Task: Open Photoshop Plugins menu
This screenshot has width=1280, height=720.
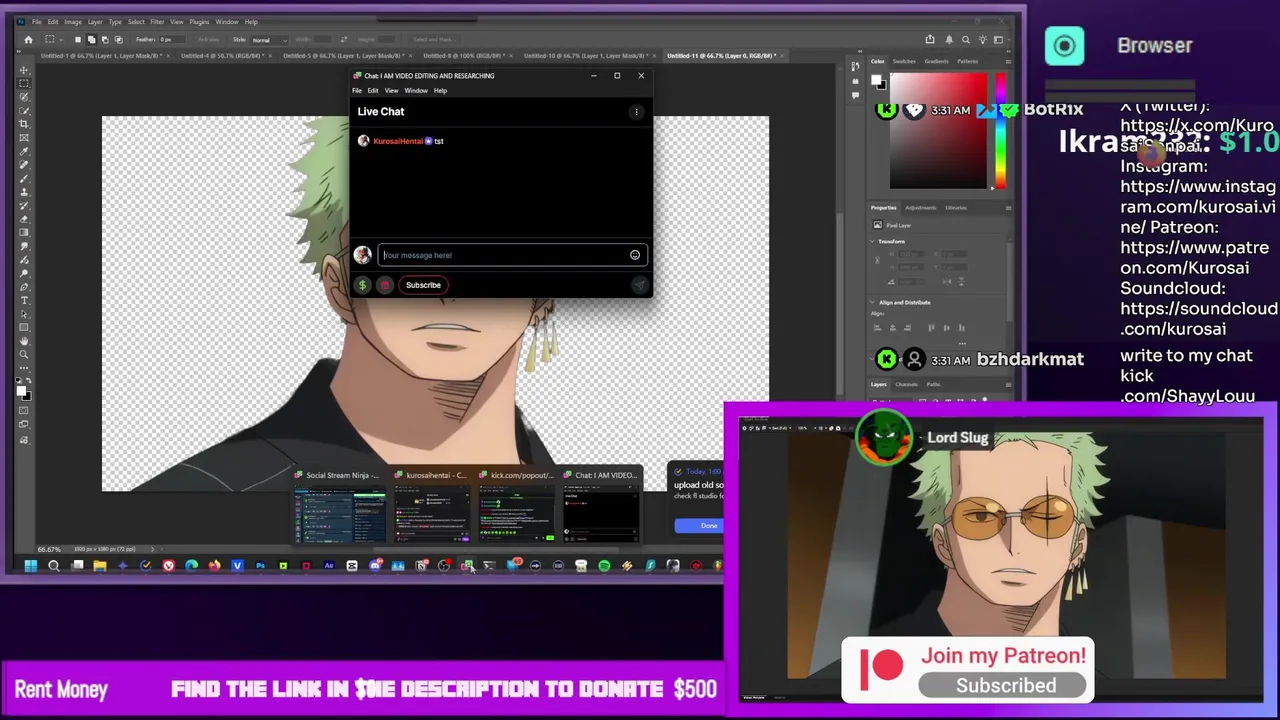Action: [199, 22]
